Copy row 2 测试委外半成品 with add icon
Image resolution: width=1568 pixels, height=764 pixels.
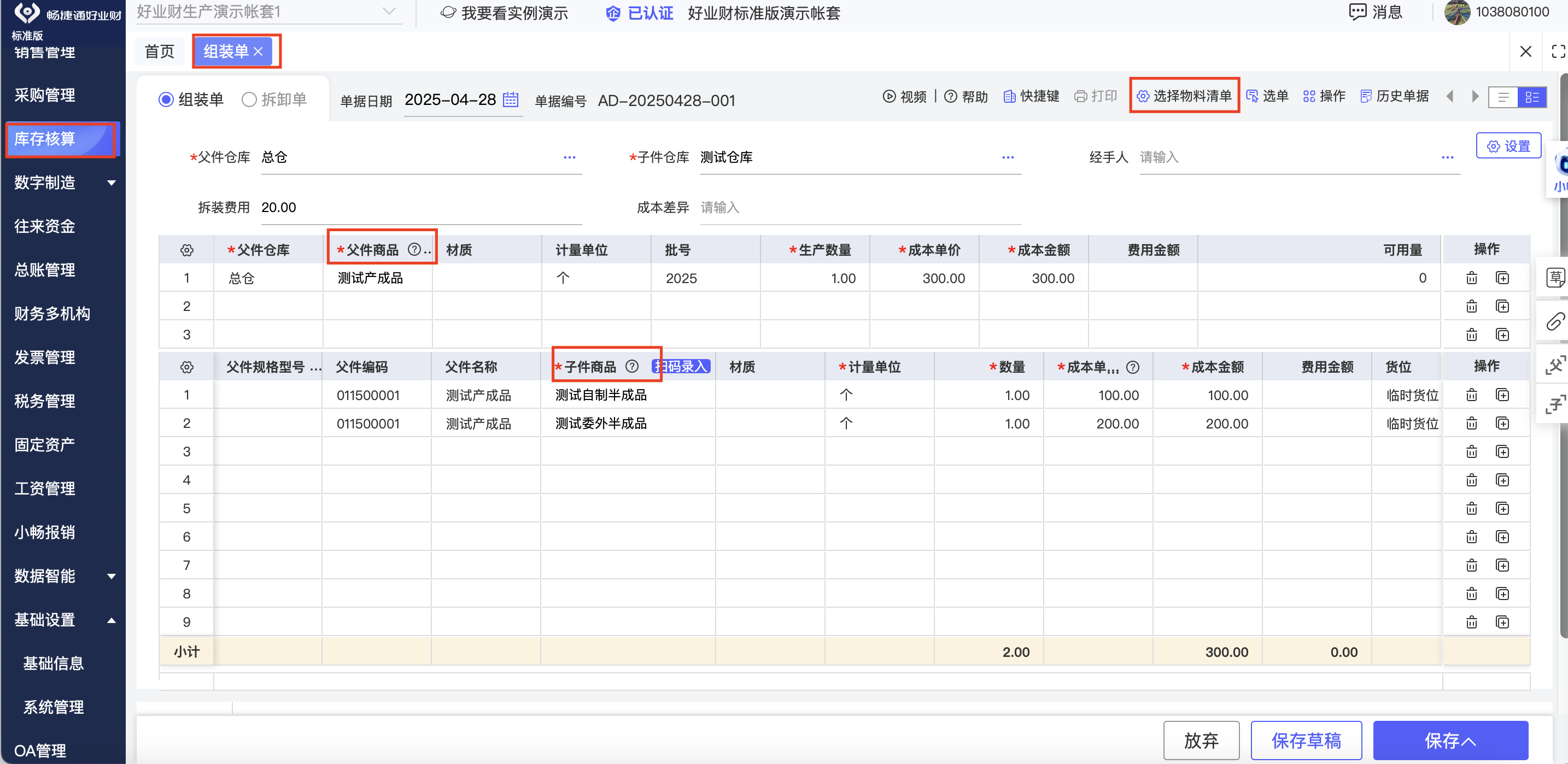point(1502,424)
